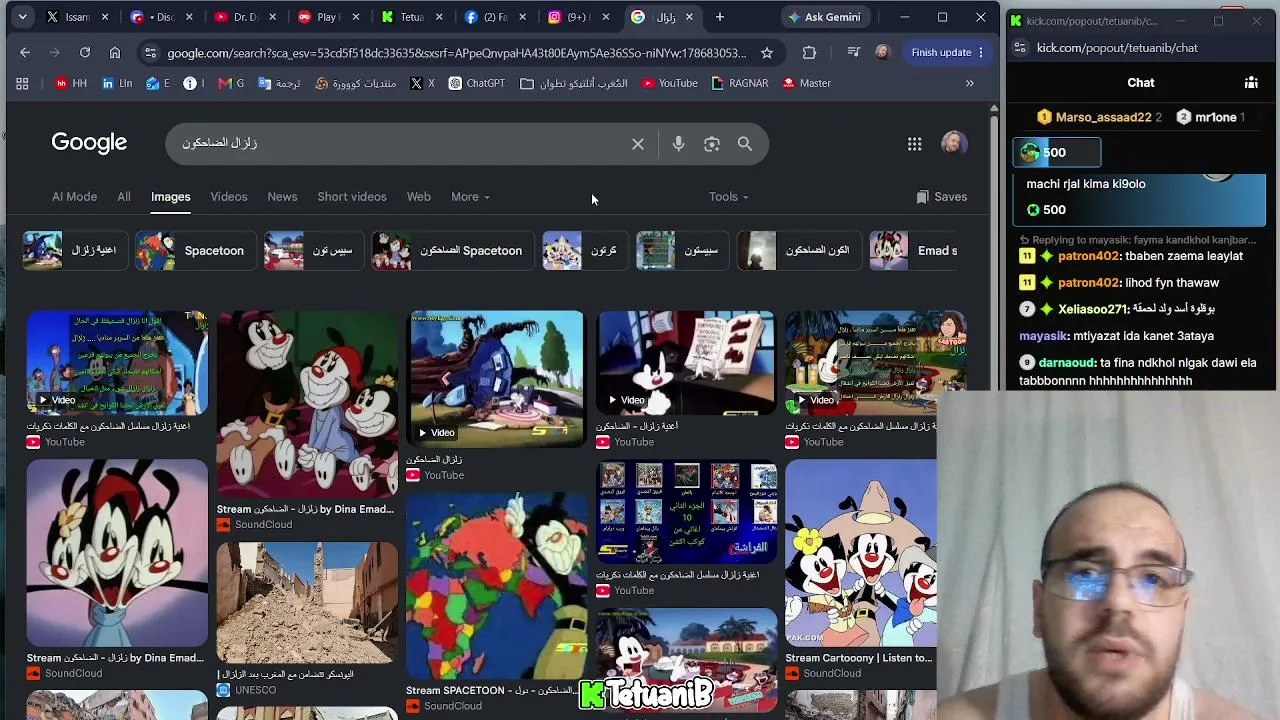Open the Saves collection
1280x720 pixels.
tap(942, 197)
